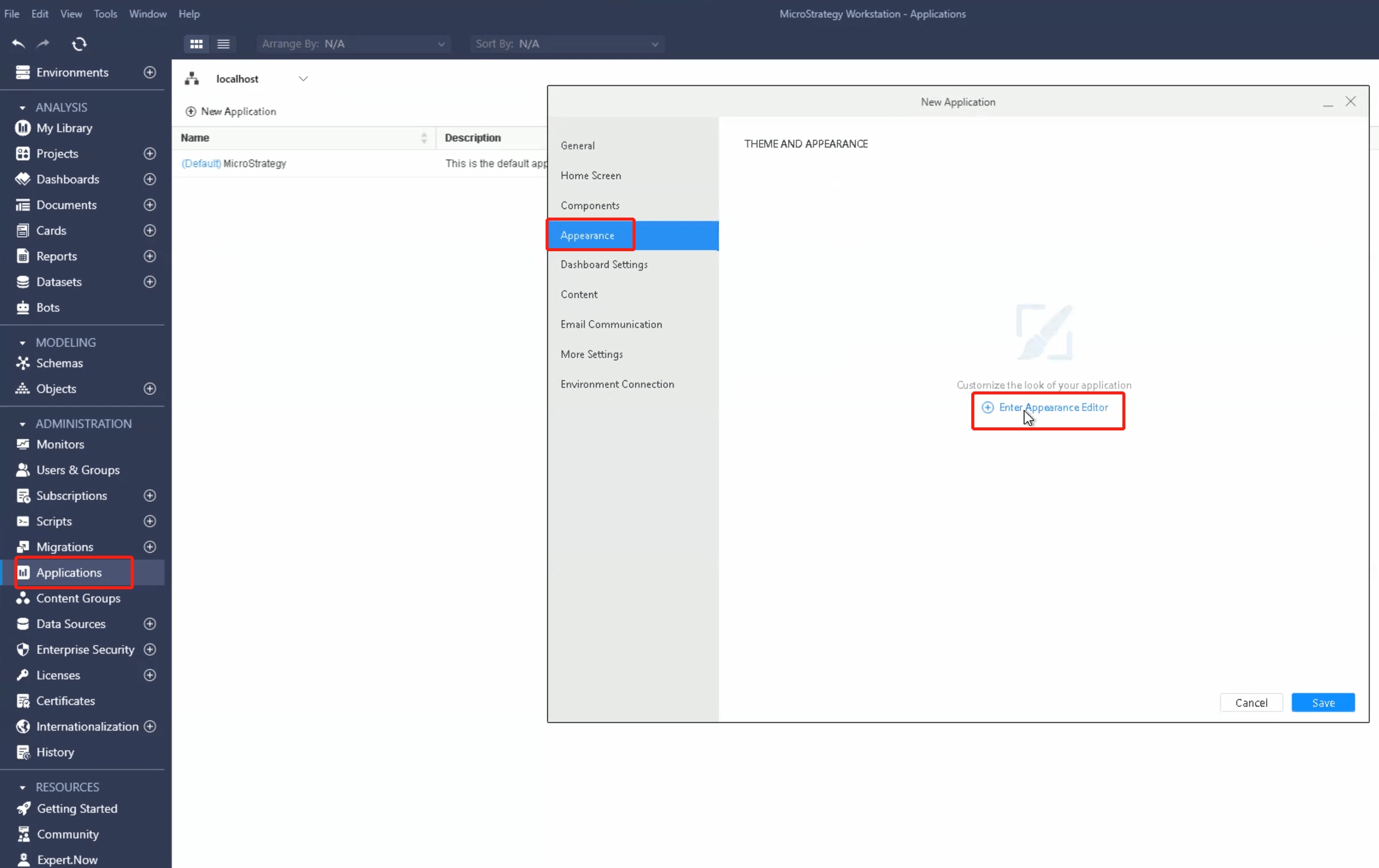The image size is (1379, 868).
Task: Create new dashboard via plus icon
Action: coord(150,179)
